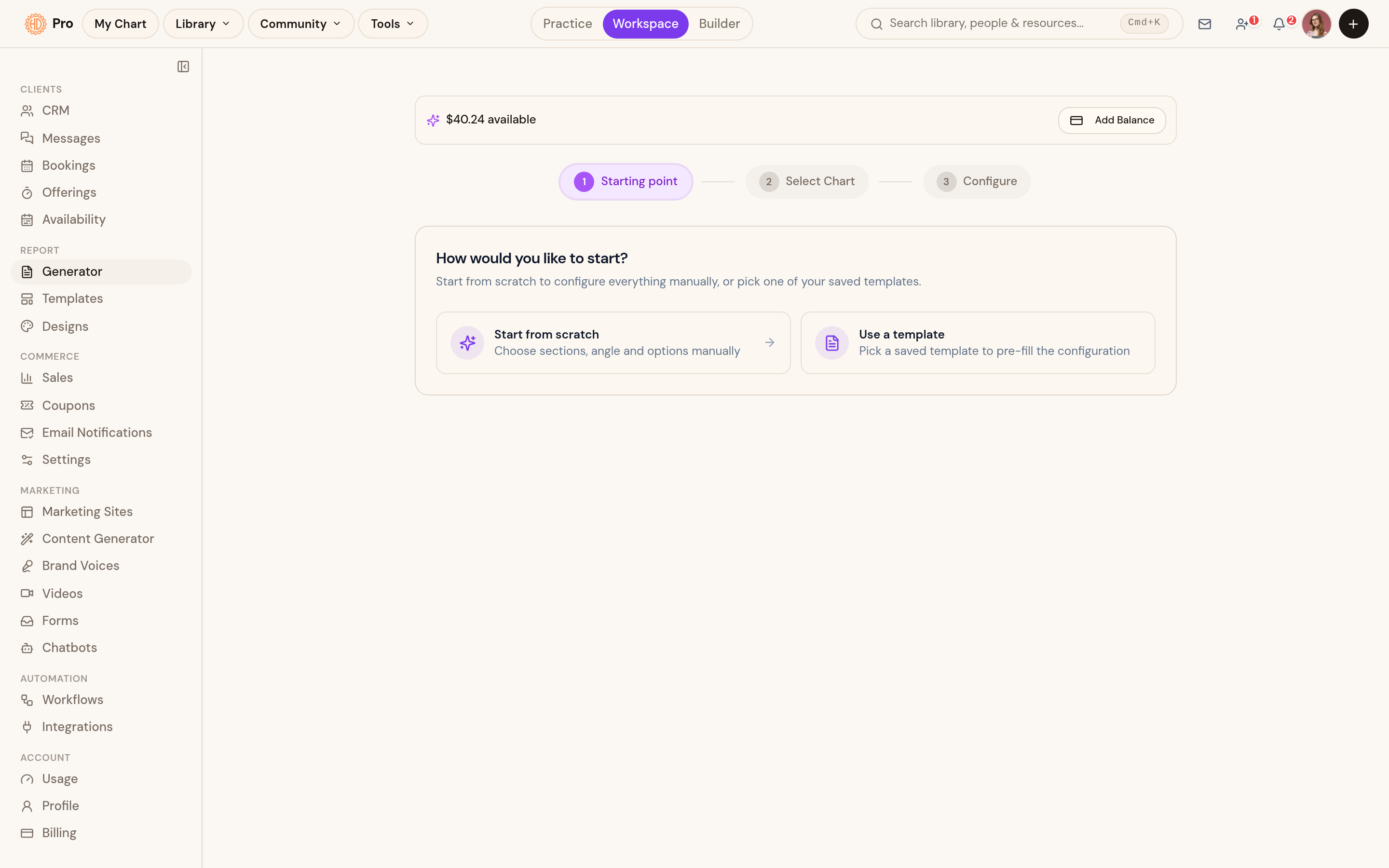Screen dimensions: 1389x868
Task: Collapse the sidebar panel icon
Action: [x=183, y=67]
